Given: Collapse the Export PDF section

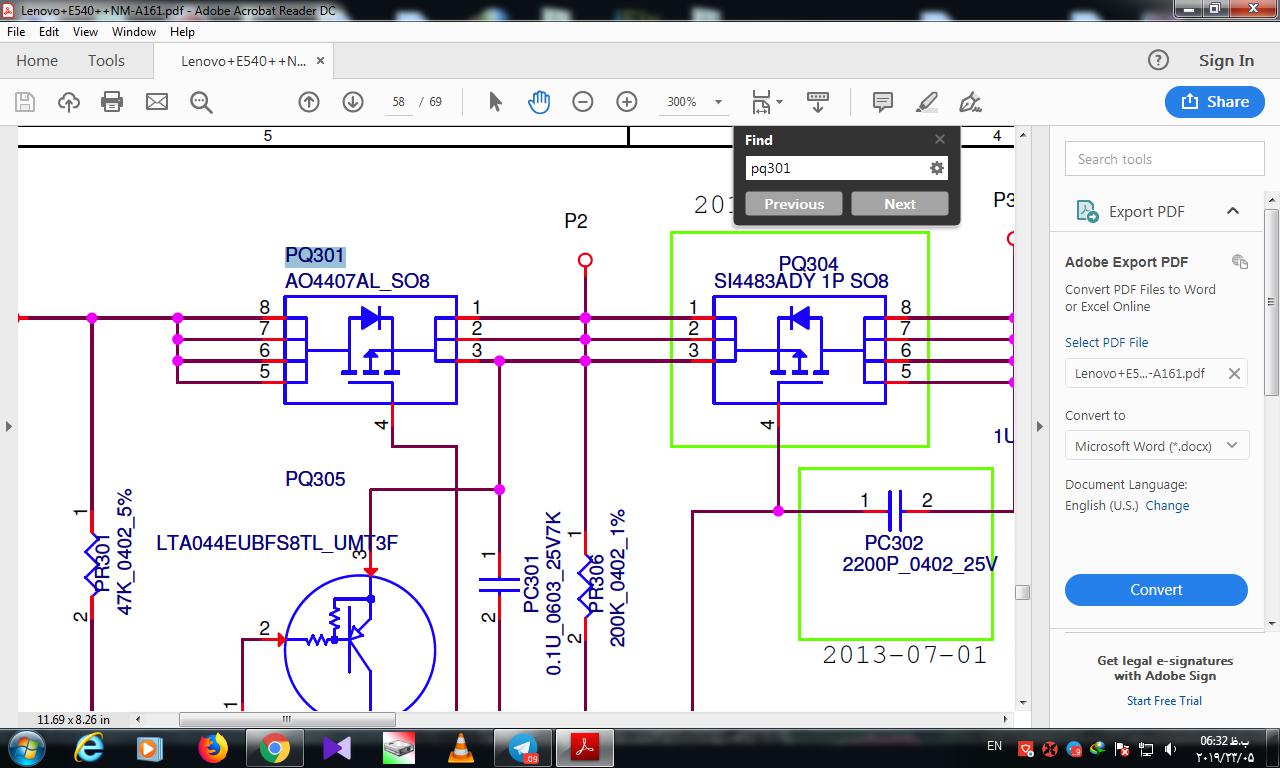Looking at the screenshot, I should [1232, 211].
